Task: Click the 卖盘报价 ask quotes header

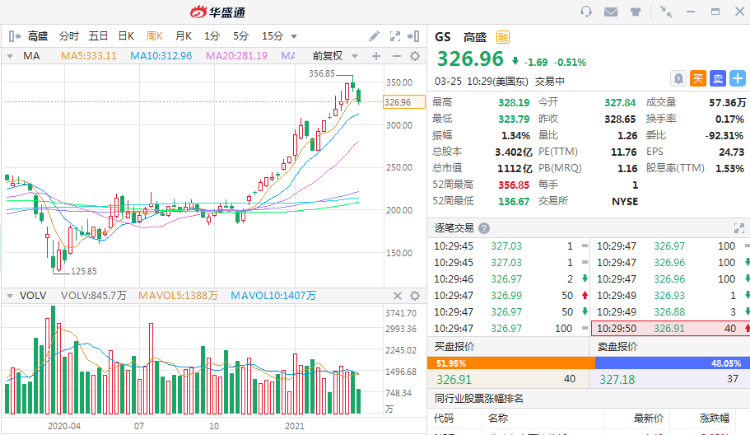Action: click(x=617, y=346)
